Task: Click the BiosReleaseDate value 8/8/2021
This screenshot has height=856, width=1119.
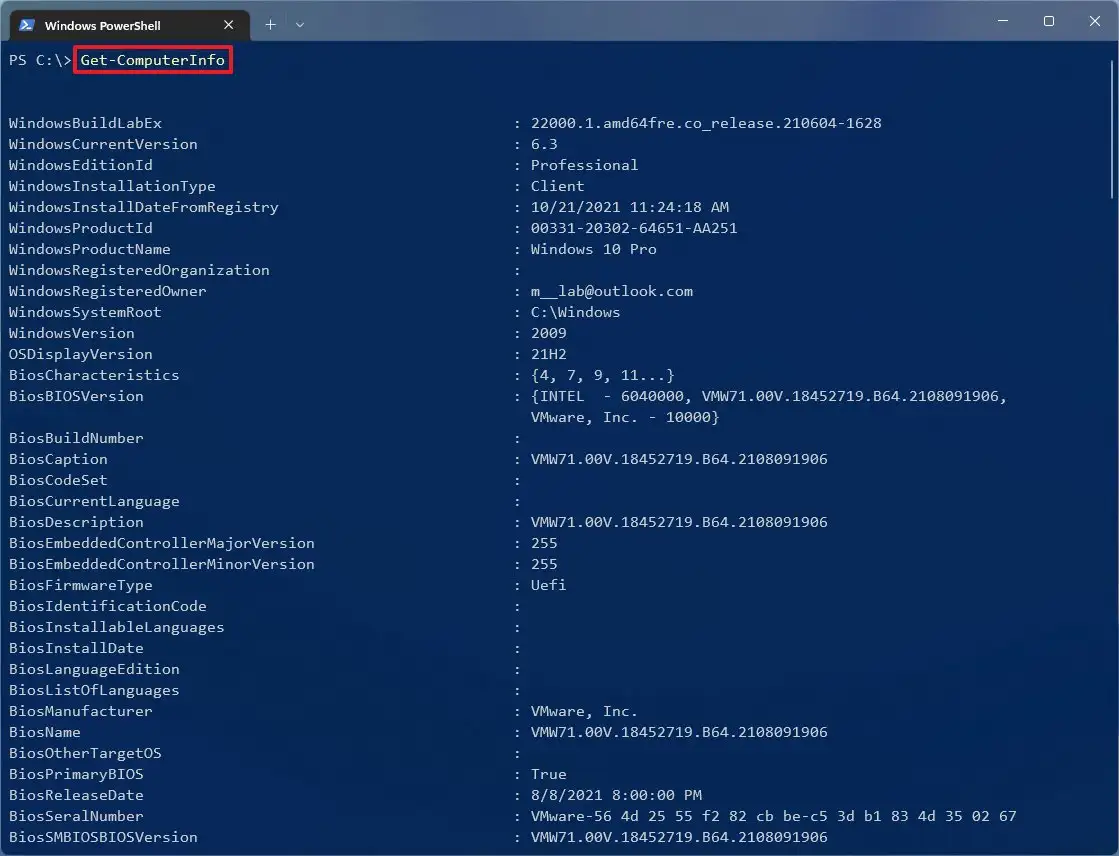Action: (x=616, y=795)
